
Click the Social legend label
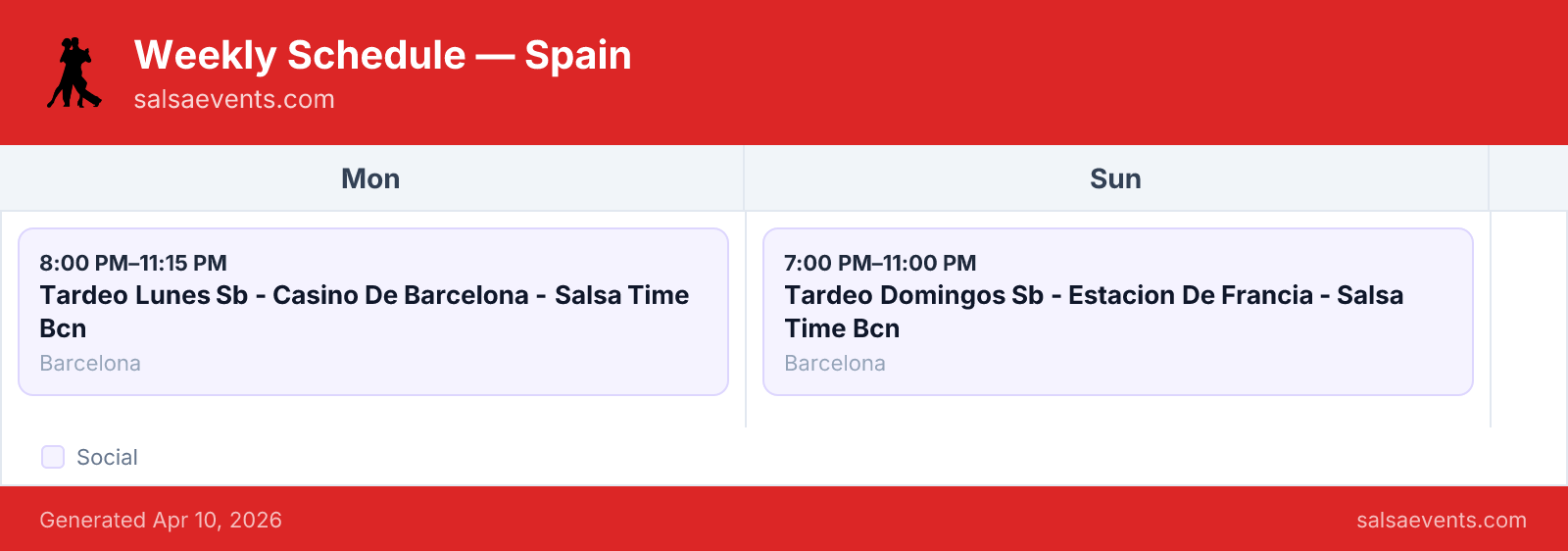(107, 457)
